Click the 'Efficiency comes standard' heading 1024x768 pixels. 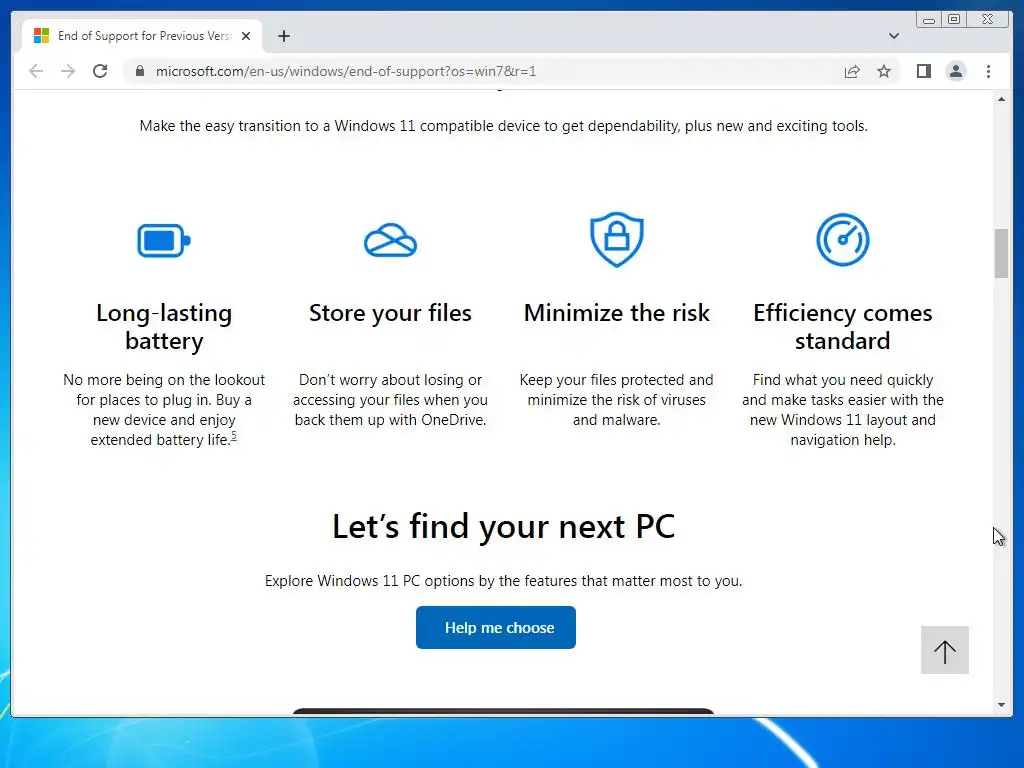click(x=842, y=327)
